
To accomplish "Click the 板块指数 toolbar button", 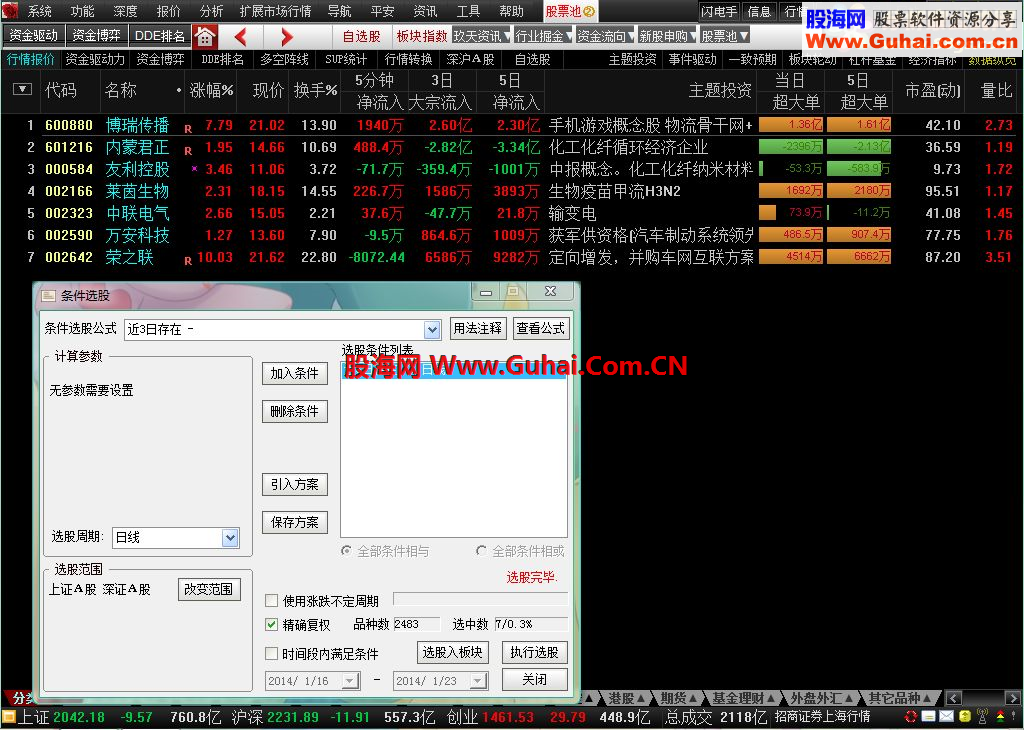I will point(422,37).
